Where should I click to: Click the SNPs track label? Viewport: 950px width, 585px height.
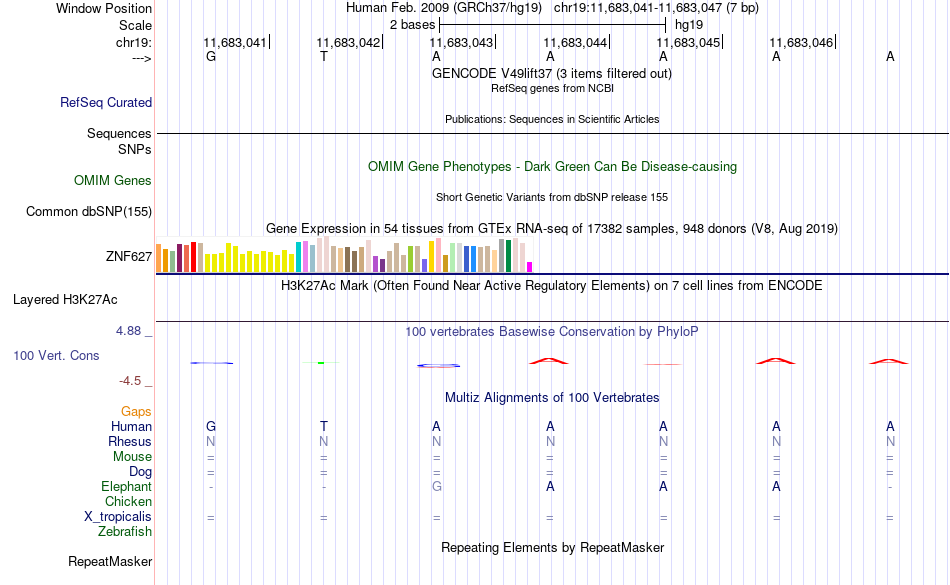[x=135, y=149]
